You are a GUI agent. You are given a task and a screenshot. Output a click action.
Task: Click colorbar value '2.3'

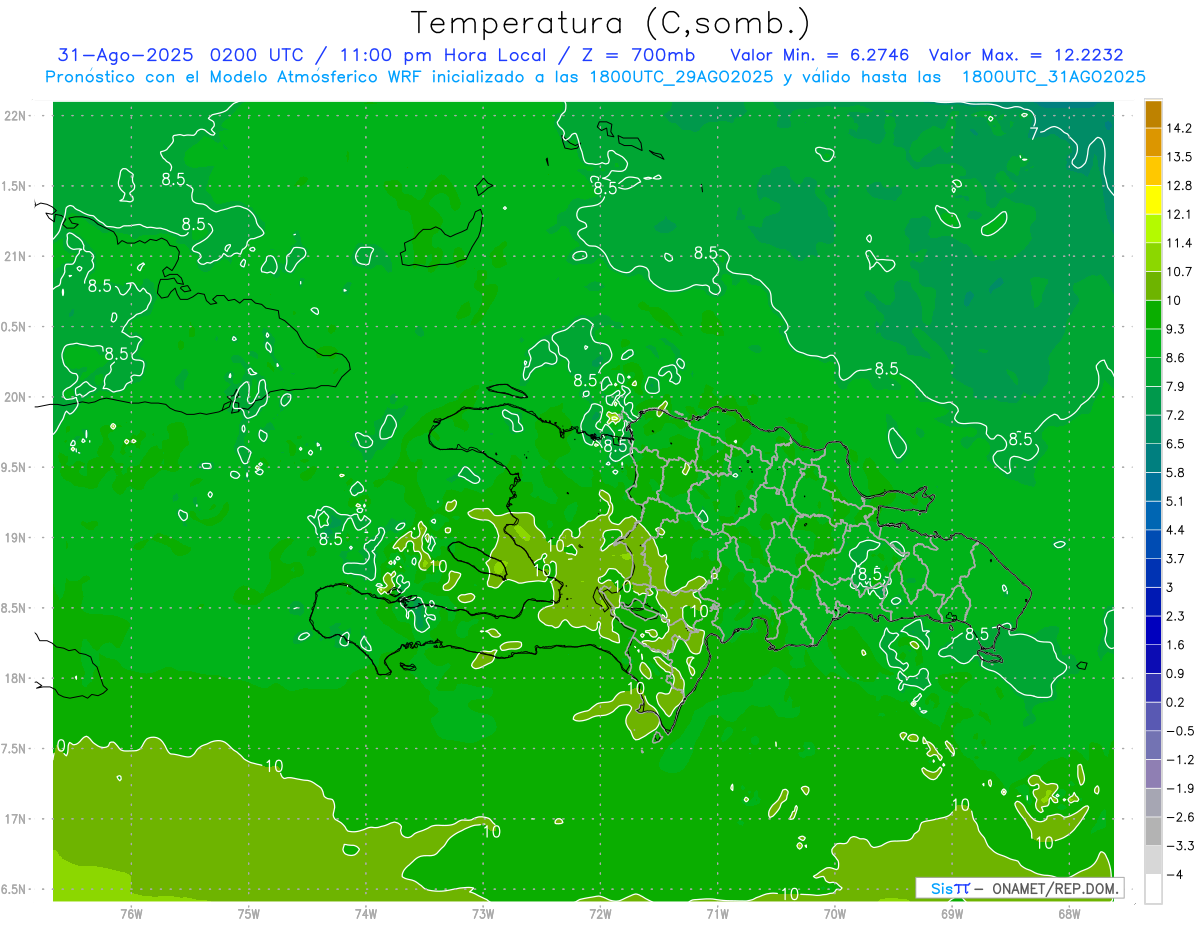[1176, 616]
